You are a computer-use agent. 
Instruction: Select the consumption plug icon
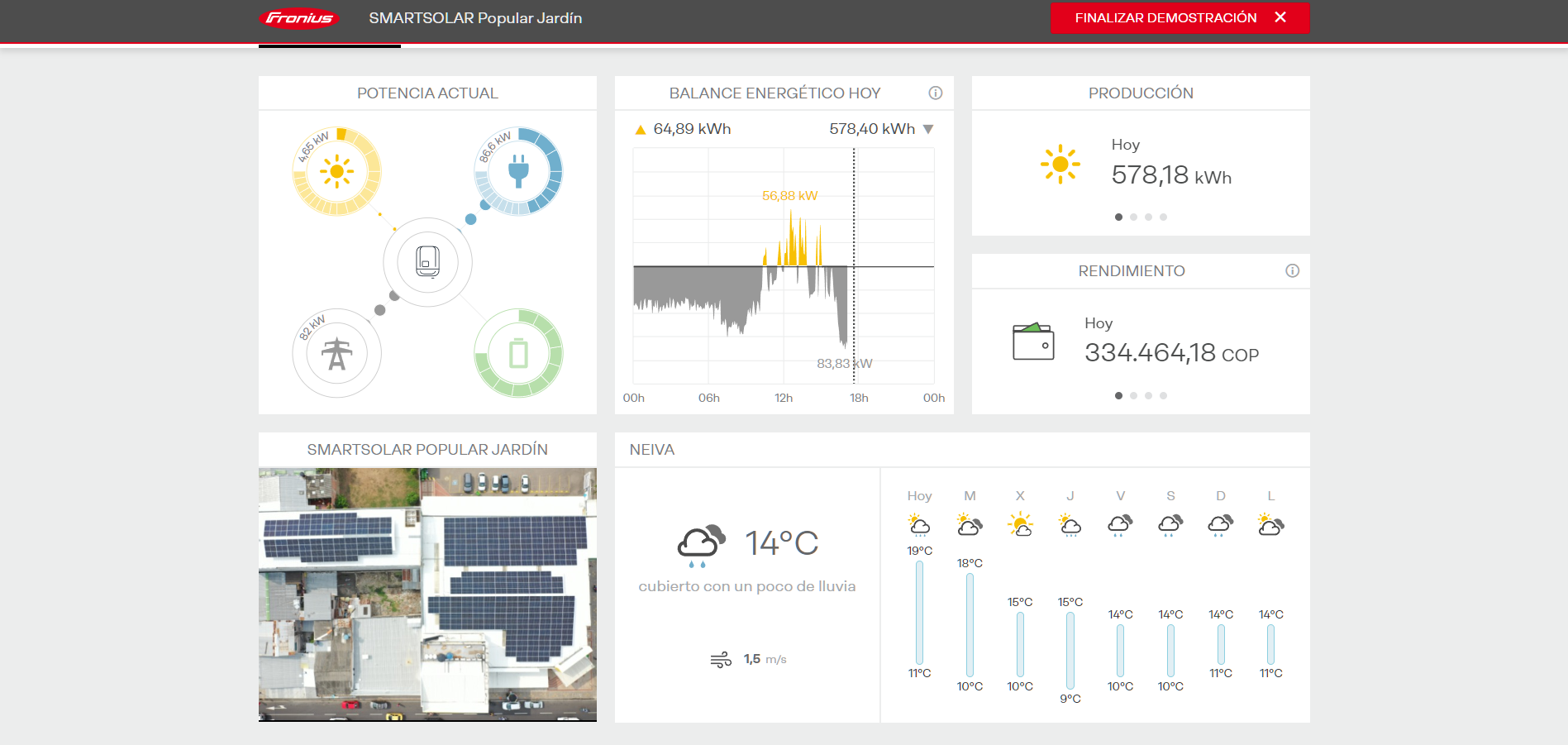coord(518,171)
